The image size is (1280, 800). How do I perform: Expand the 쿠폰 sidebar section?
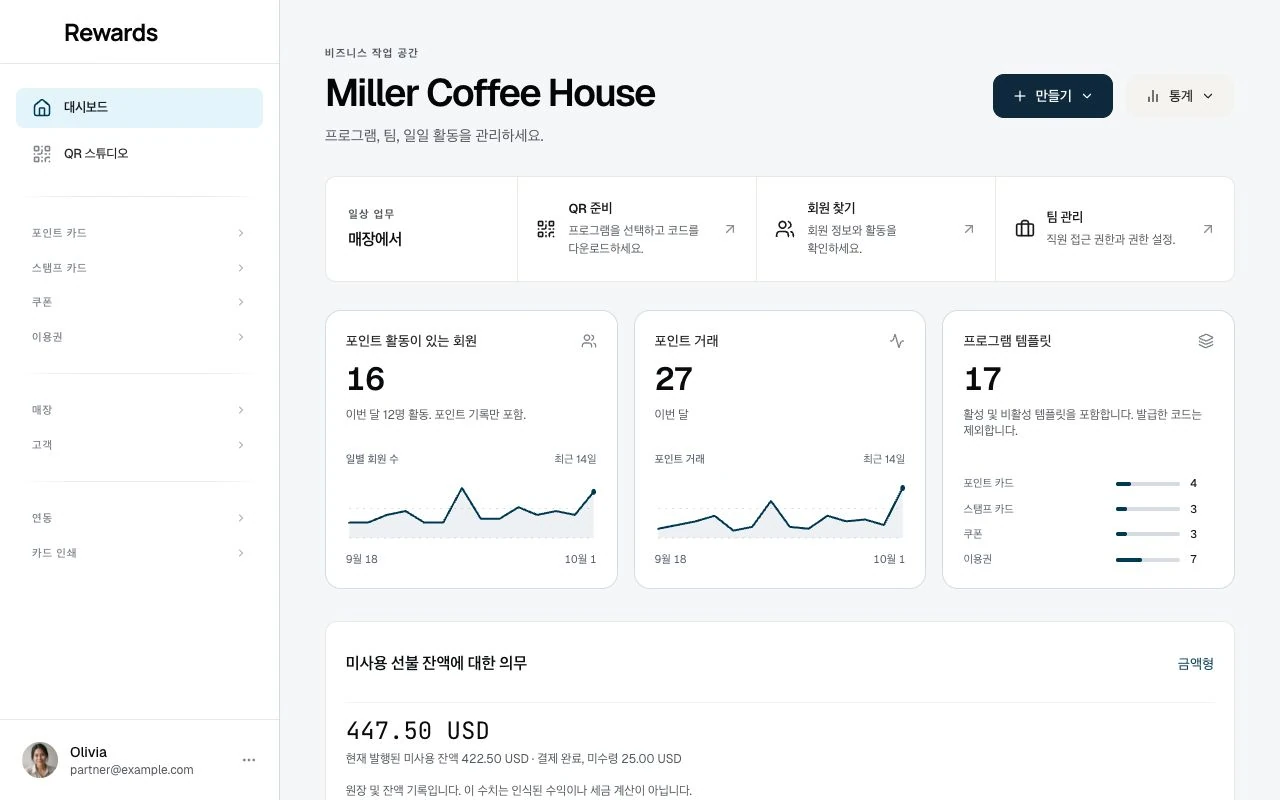pos(139,302)
